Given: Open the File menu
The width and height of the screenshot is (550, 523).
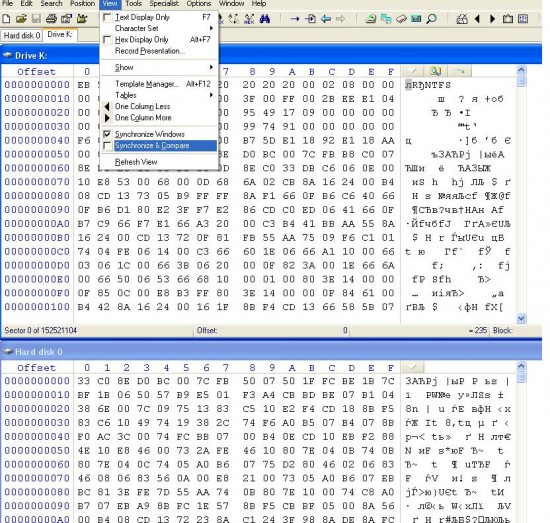Looking at the screenshot, I should click(x=7, y=4).
